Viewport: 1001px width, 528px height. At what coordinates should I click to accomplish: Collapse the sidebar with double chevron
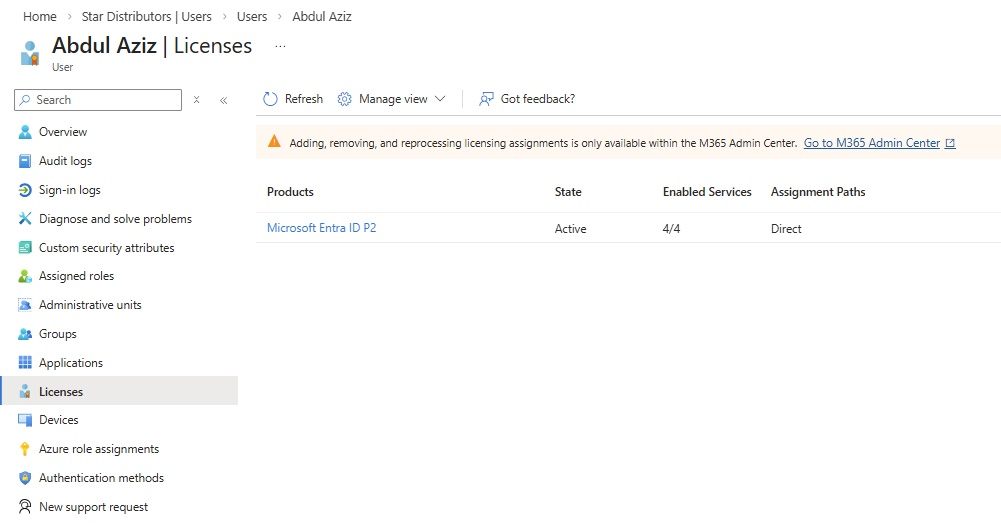coord(223,100)
